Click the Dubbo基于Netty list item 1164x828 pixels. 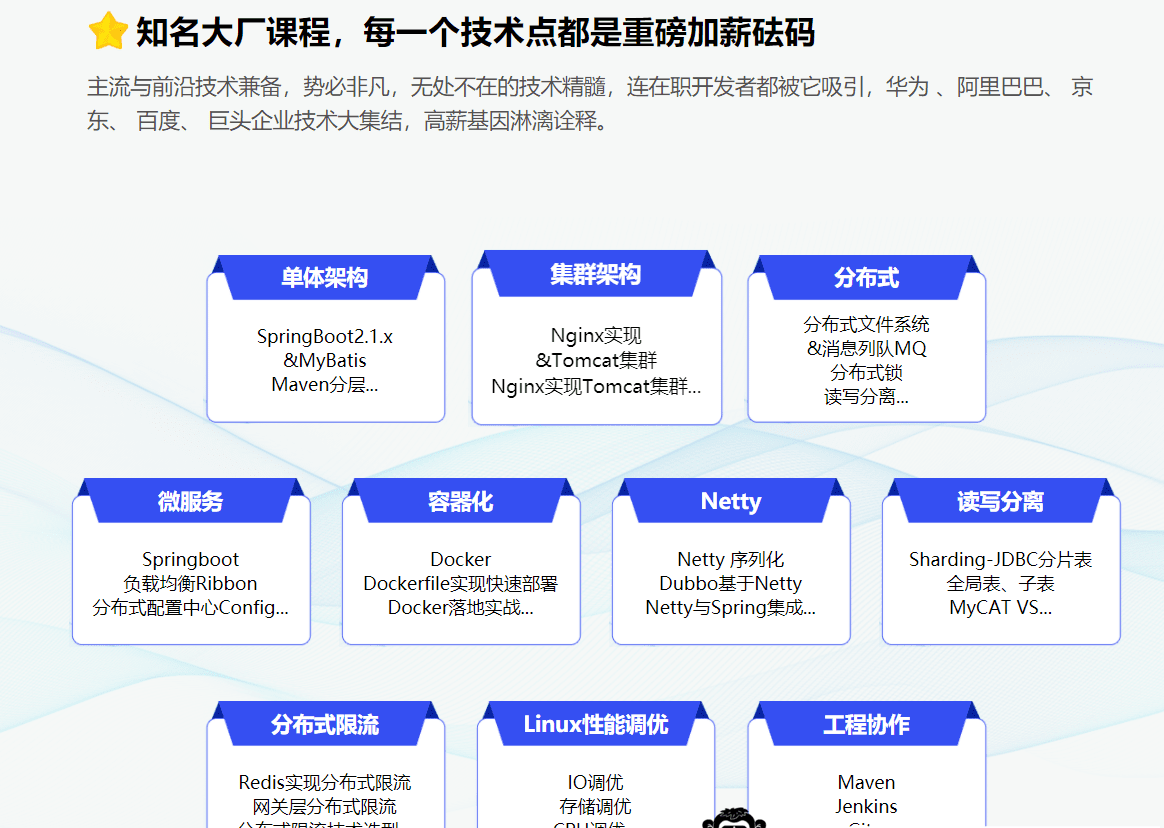(x=730, y=583)
